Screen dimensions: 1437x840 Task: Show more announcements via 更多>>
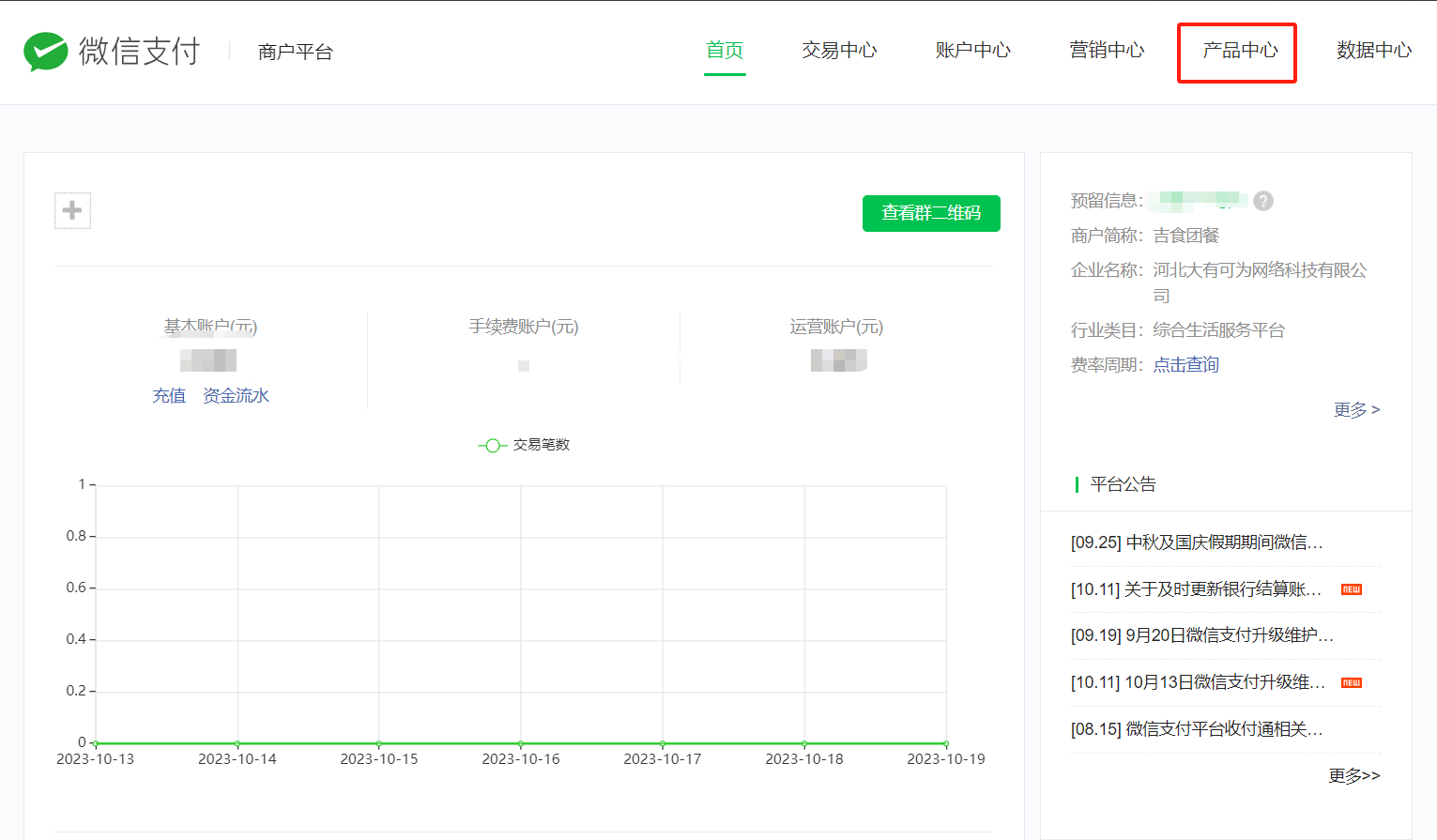[1353, 776]
